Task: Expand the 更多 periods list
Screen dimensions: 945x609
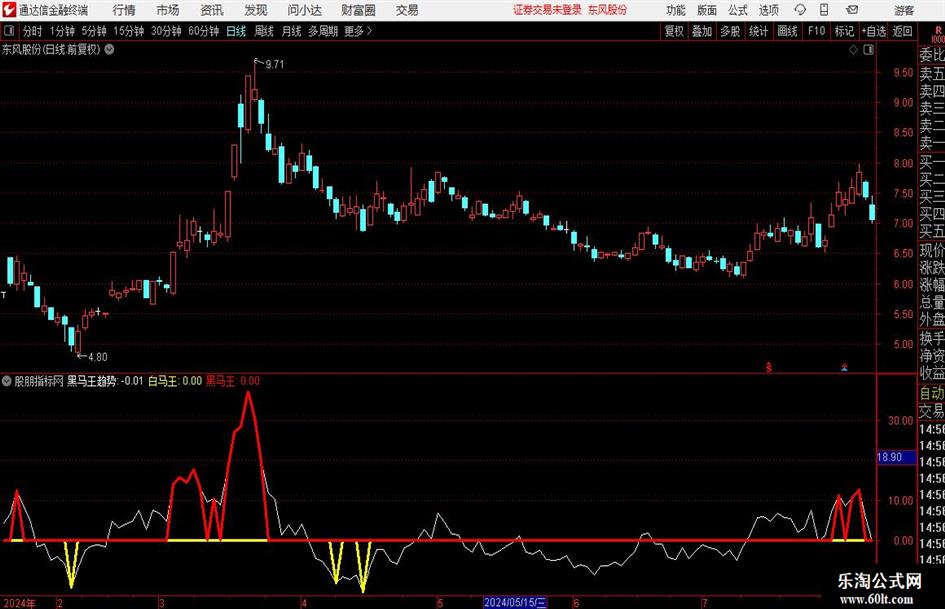Action: (358, 31)
